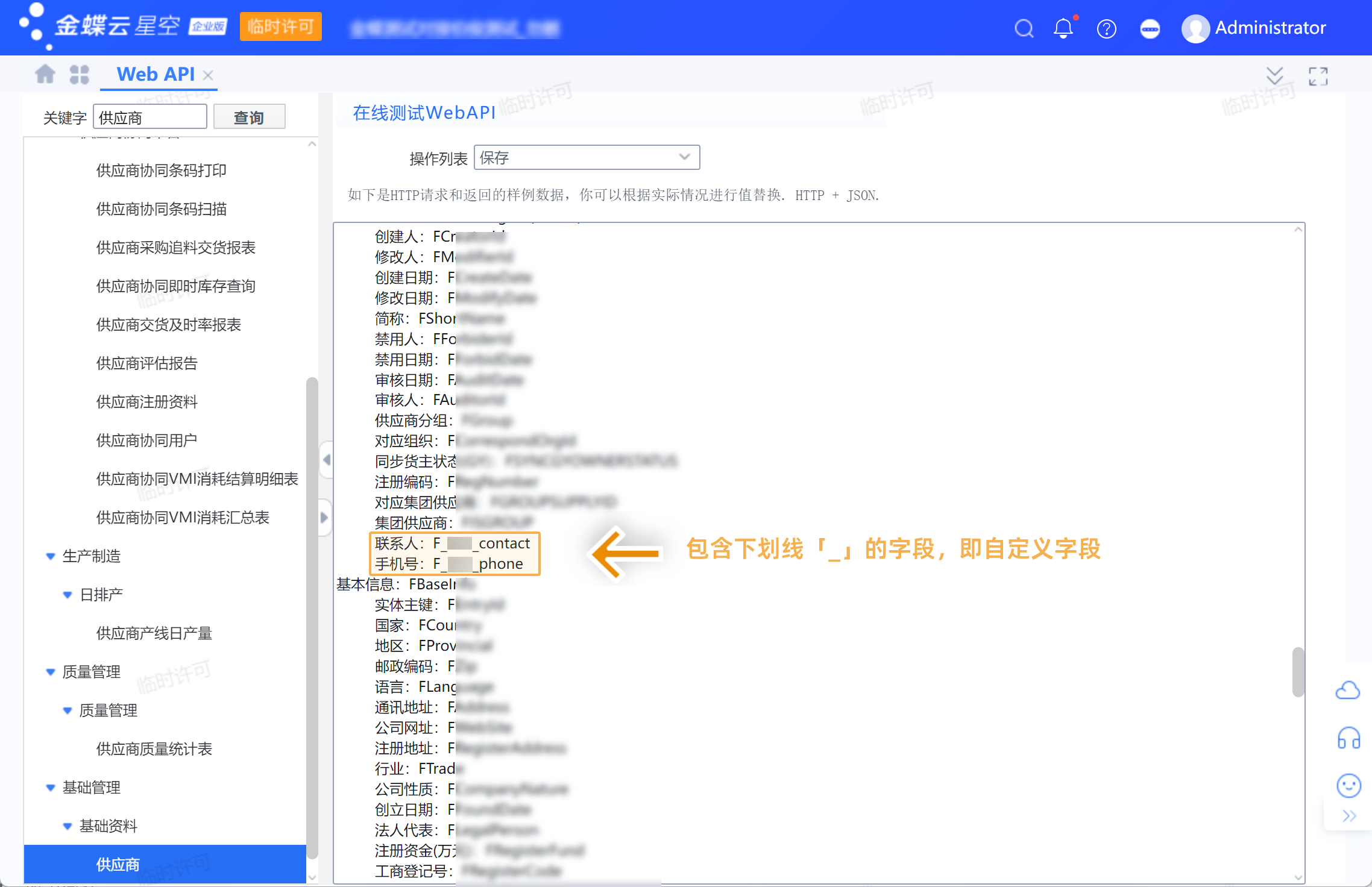Open the help question mark icon
The width and height of the screenshot is (1372, 887).
point(1106,28)
